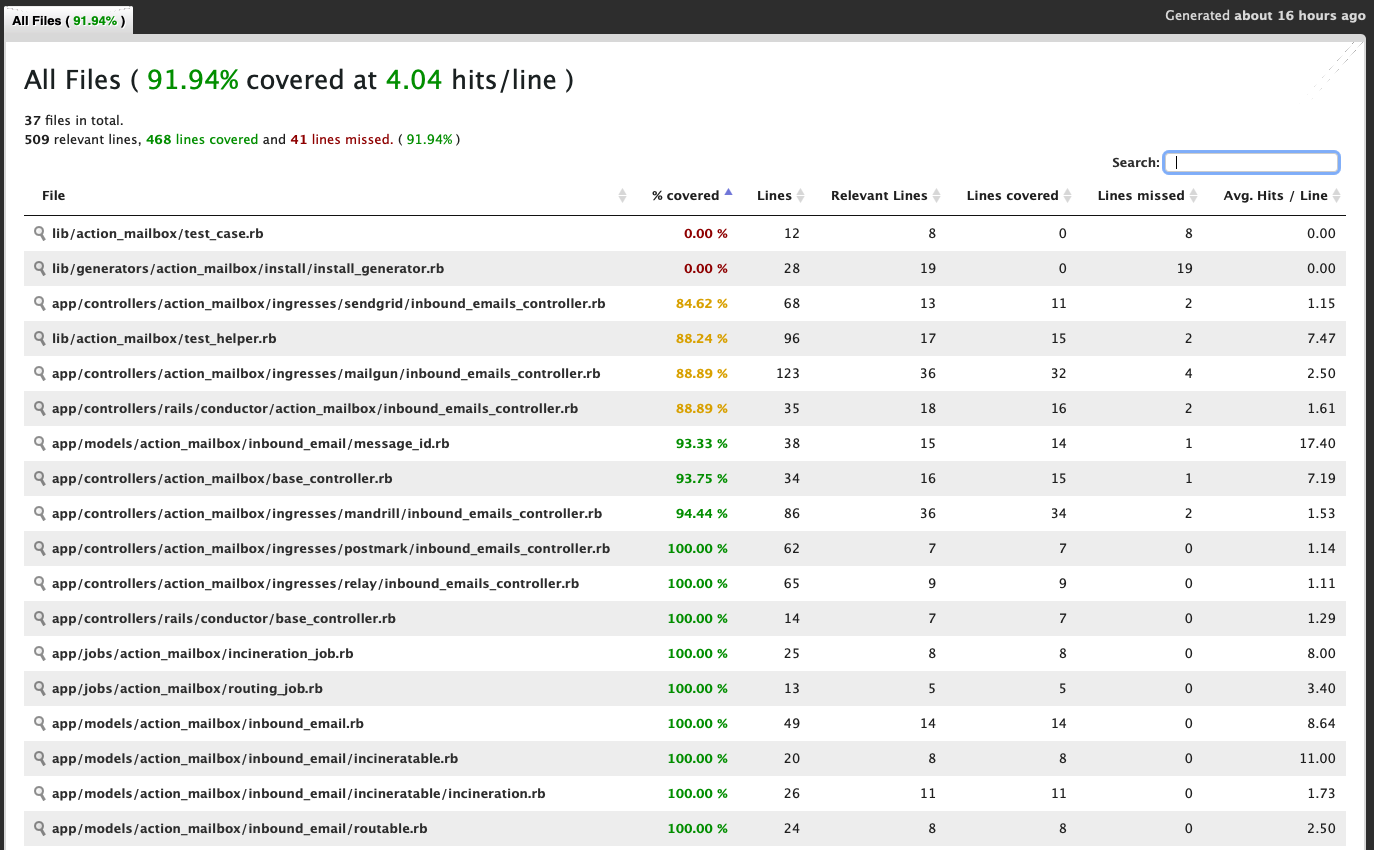Click the 123 lines cell

pyautogui.click(x=788, y=373)
